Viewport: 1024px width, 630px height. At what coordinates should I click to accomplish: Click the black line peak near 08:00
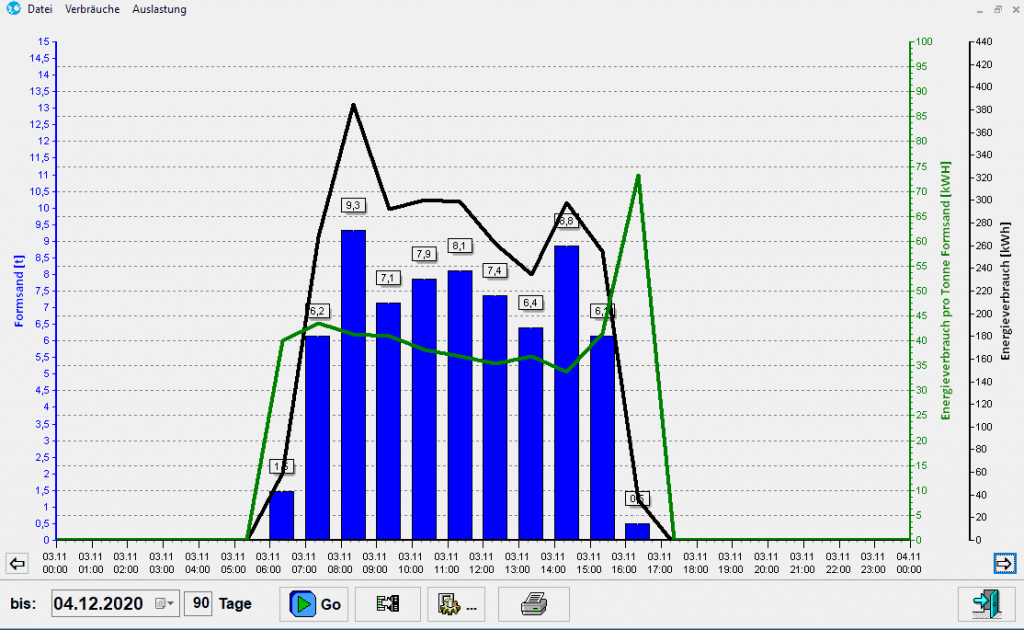coord(353,105)
